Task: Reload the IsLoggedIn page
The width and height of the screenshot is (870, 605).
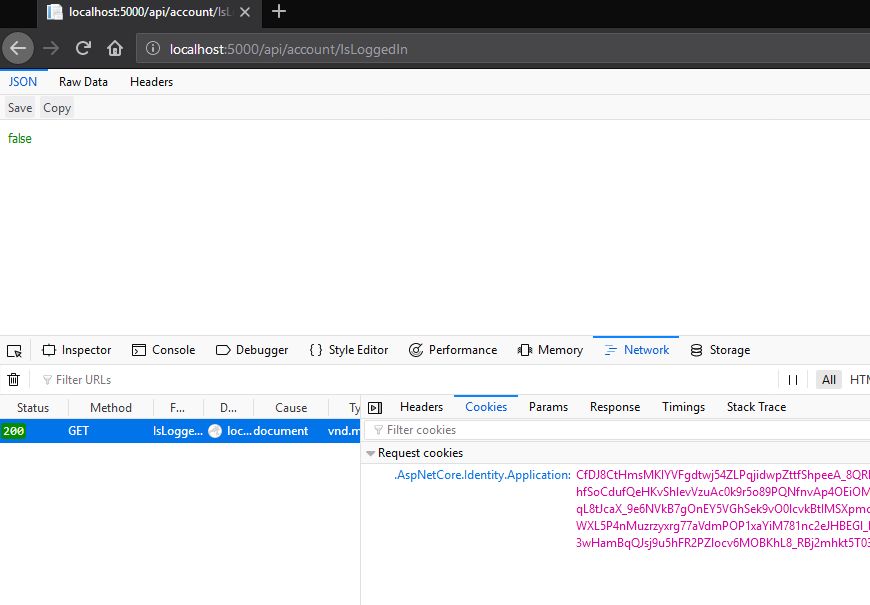Action: coord(83,49)
